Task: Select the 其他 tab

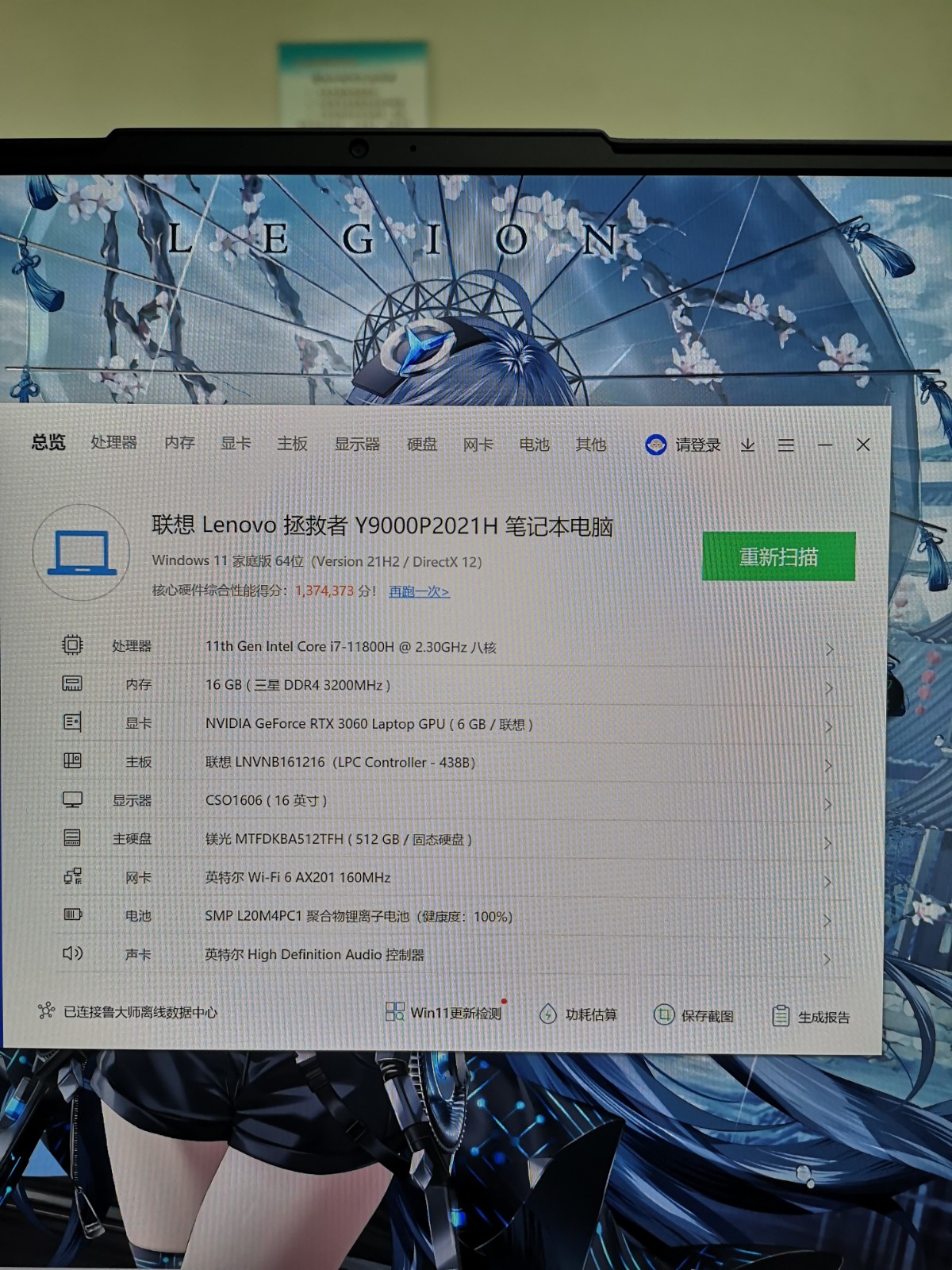Action: point(590,444)
